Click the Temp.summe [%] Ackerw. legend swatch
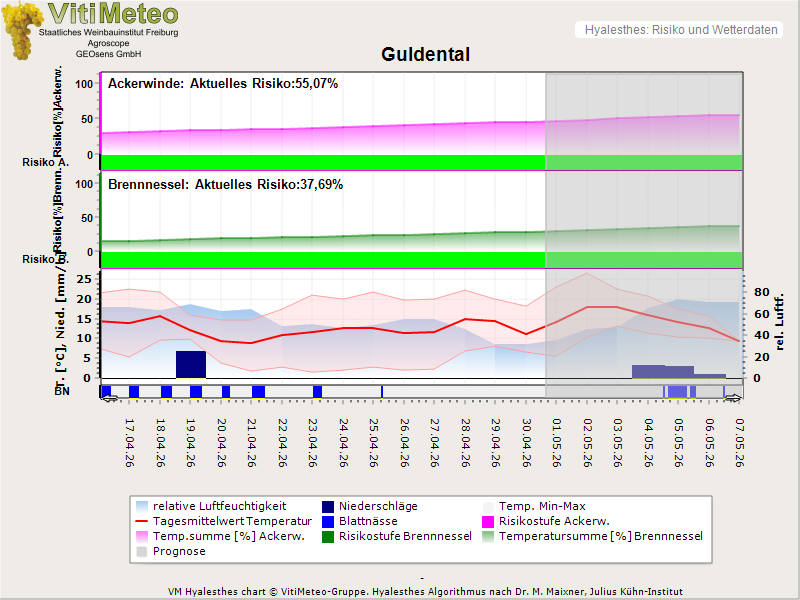Screen dimensions: 800x600 (143, 536)
